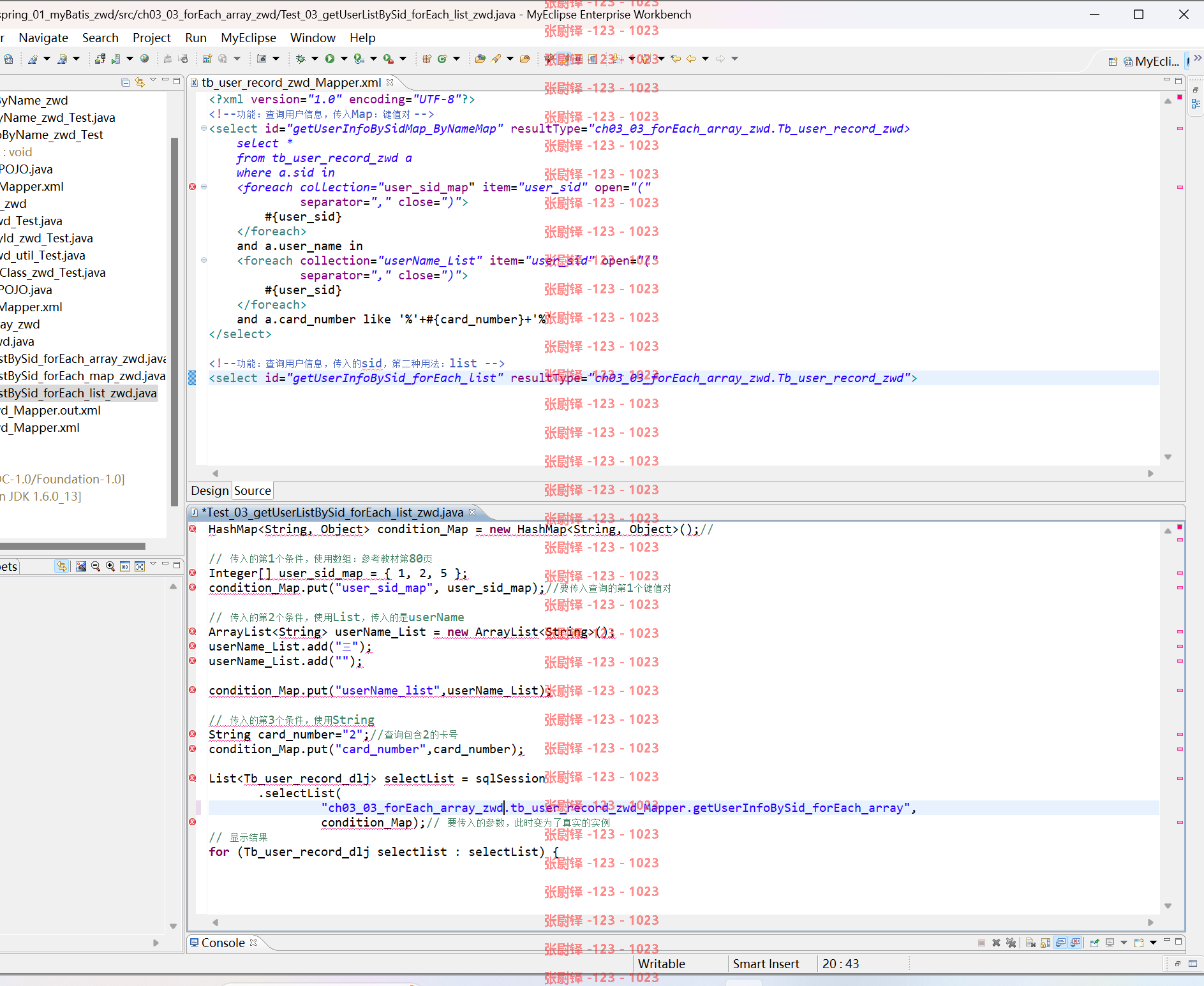Open the Forward history dropdown arrow
The image size is (1204, 986).
pos(734,59)
